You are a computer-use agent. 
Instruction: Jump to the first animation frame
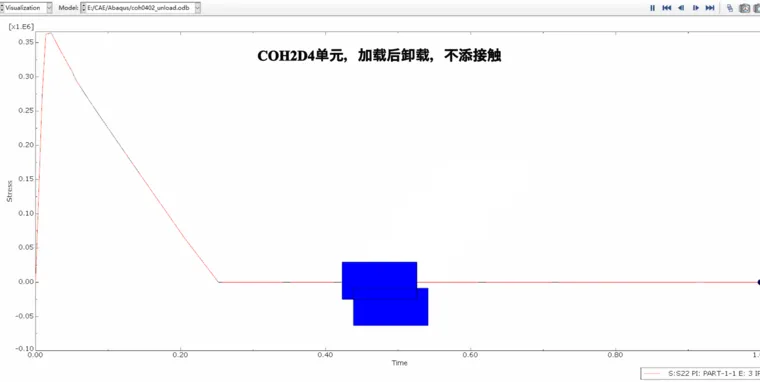[x=667, y=8]
